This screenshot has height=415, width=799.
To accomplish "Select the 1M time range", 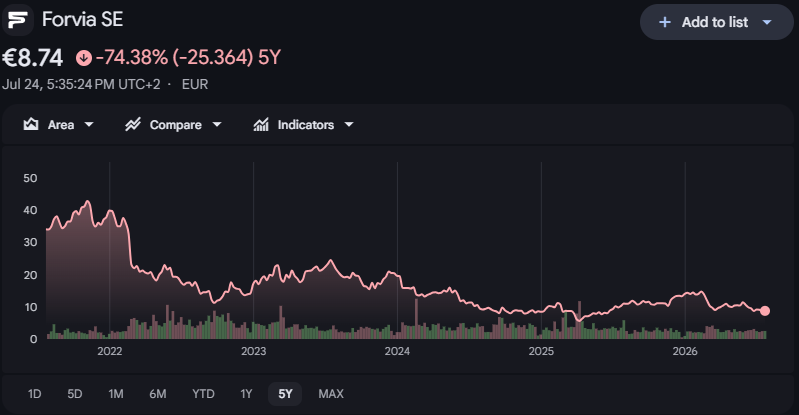I will [x=116, y=394].
